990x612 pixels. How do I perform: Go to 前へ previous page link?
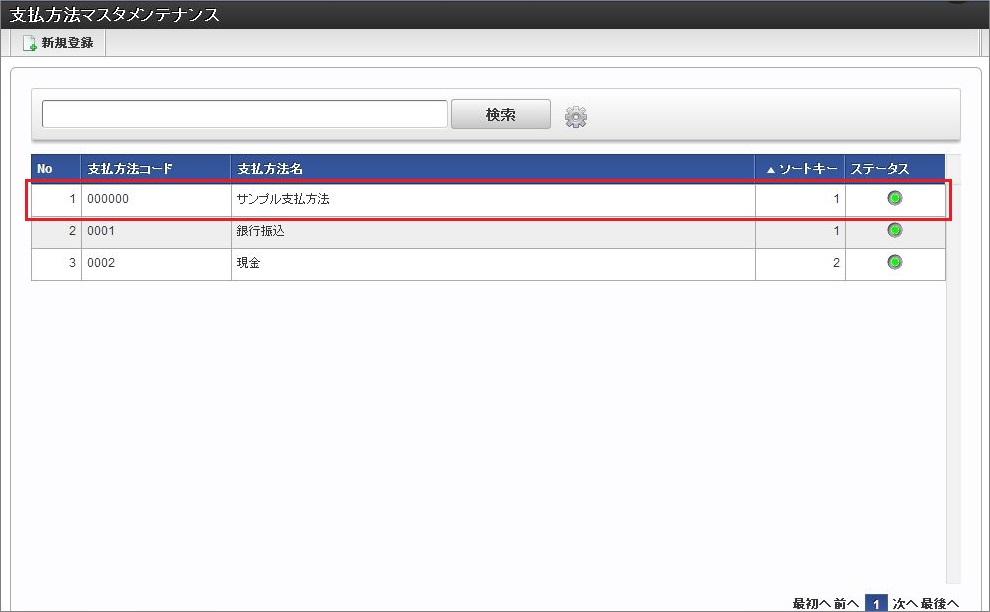pyautogui.click(x=846, y=604)
